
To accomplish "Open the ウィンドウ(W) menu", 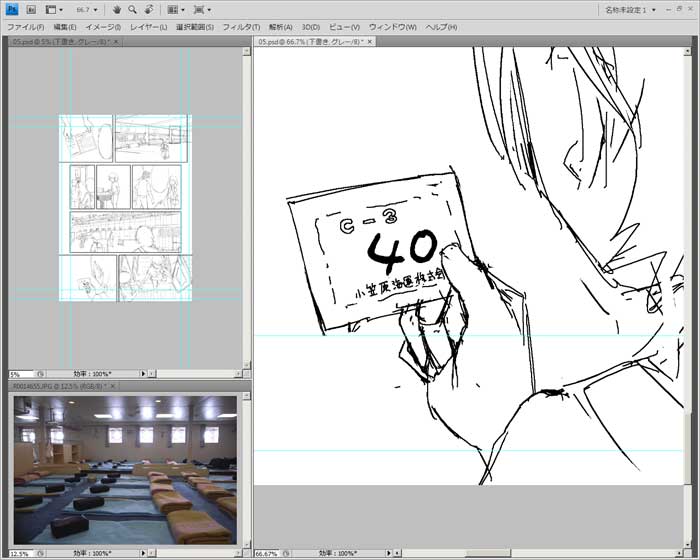I will (x=393, y=26).
